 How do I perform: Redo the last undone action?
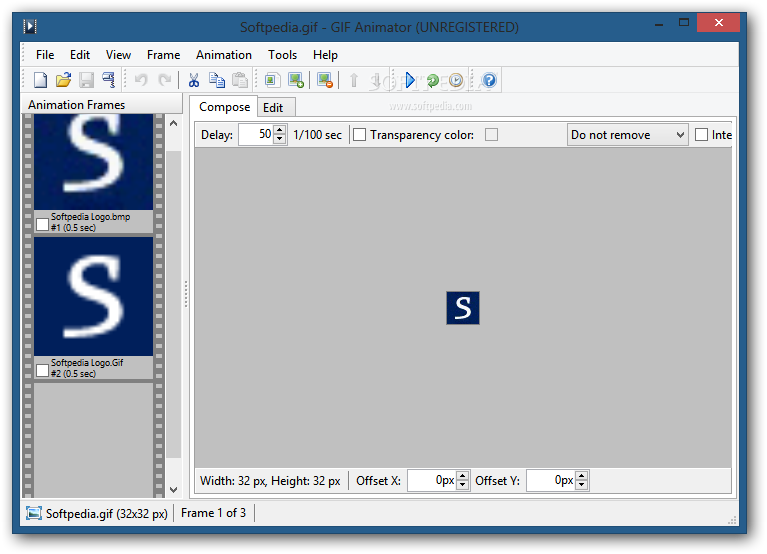[165, 80]
